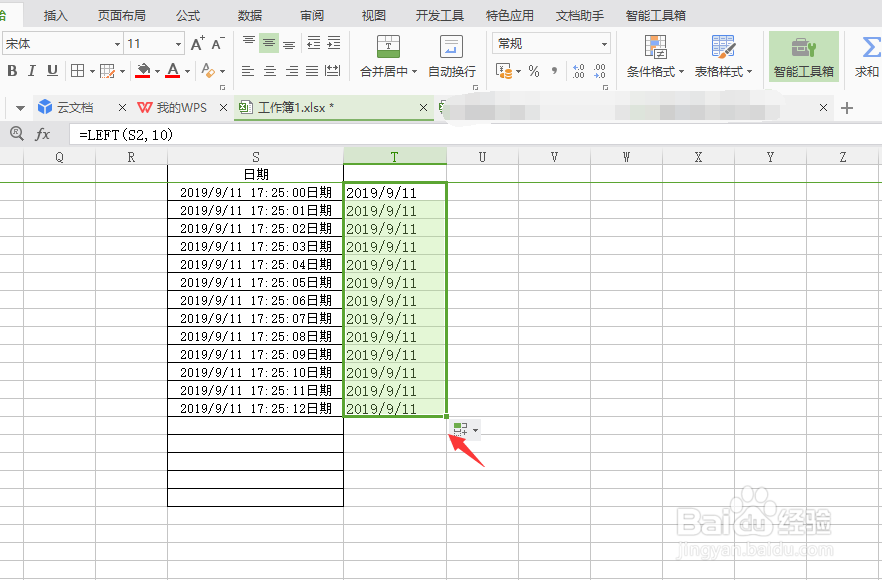
Task: Open the 审阅 ribbon tab
Action: coord(312,15)
